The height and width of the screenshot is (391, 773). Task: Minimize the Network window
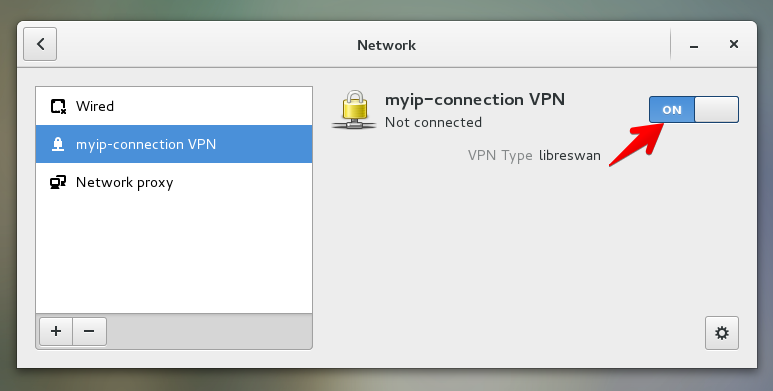tap(694, 46)
